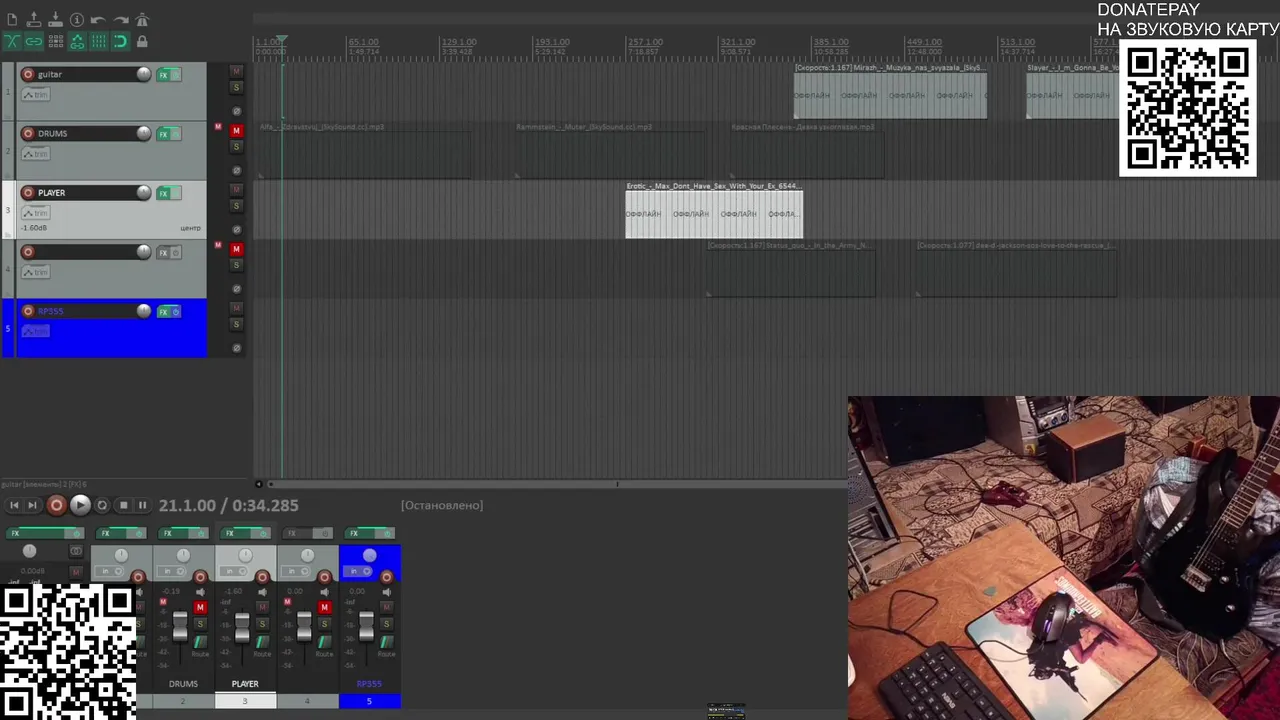Open trim envelope menu on PLAYER track
The width and height of the screenshot is (1280, 720).
pos(36,212)
